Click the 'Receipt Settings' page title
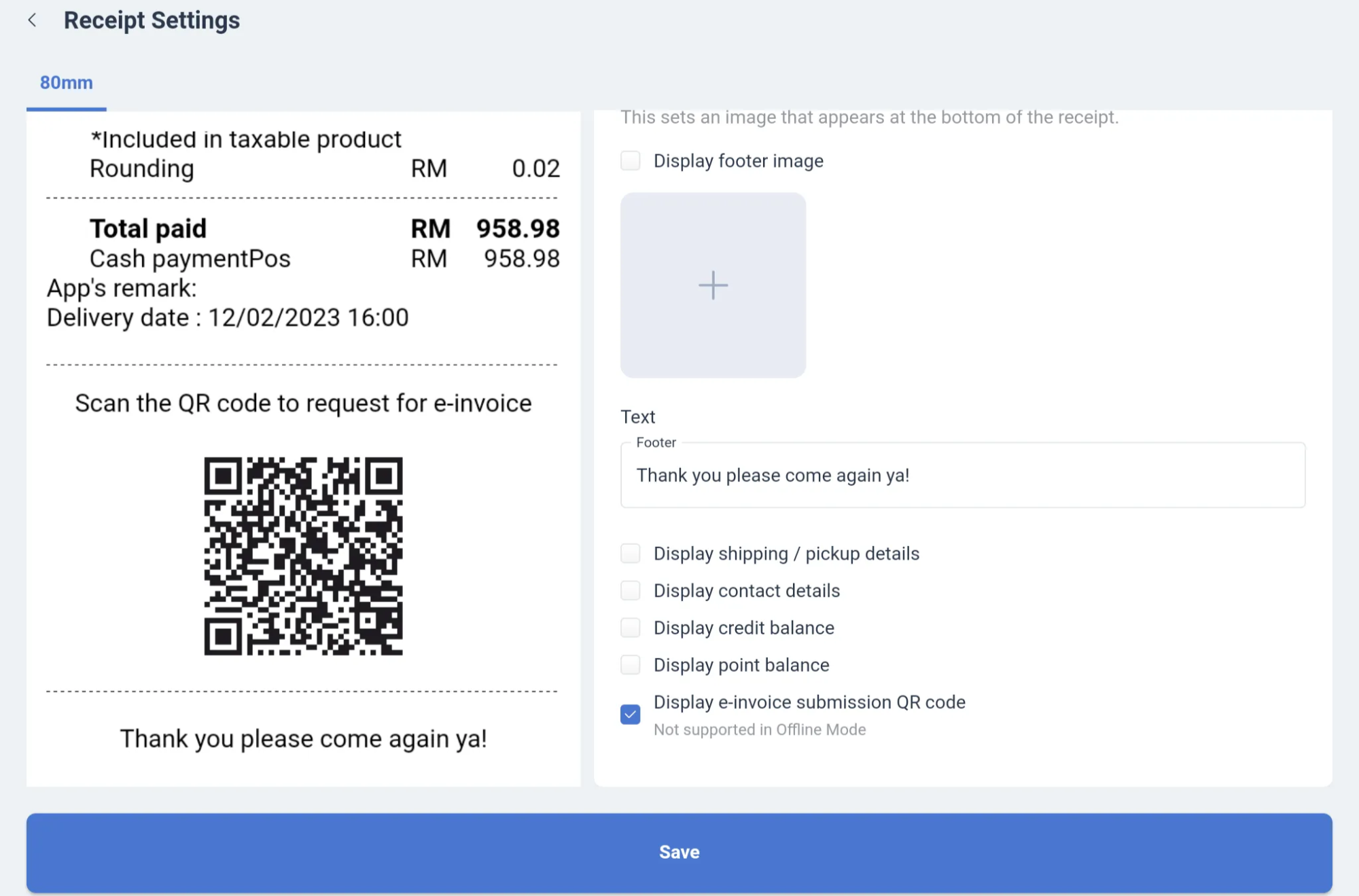 152,20
